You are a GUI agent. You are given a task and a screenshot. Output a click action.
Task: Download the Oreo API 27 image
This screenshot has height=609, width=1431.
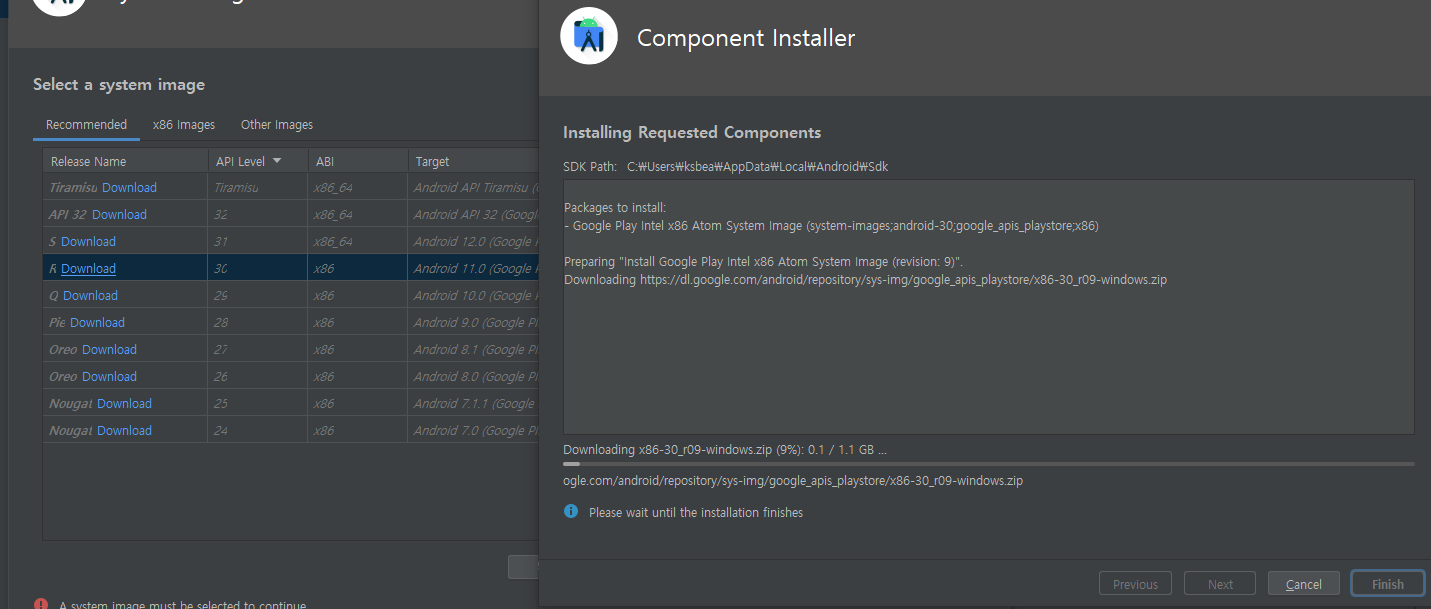click(109, 349)
